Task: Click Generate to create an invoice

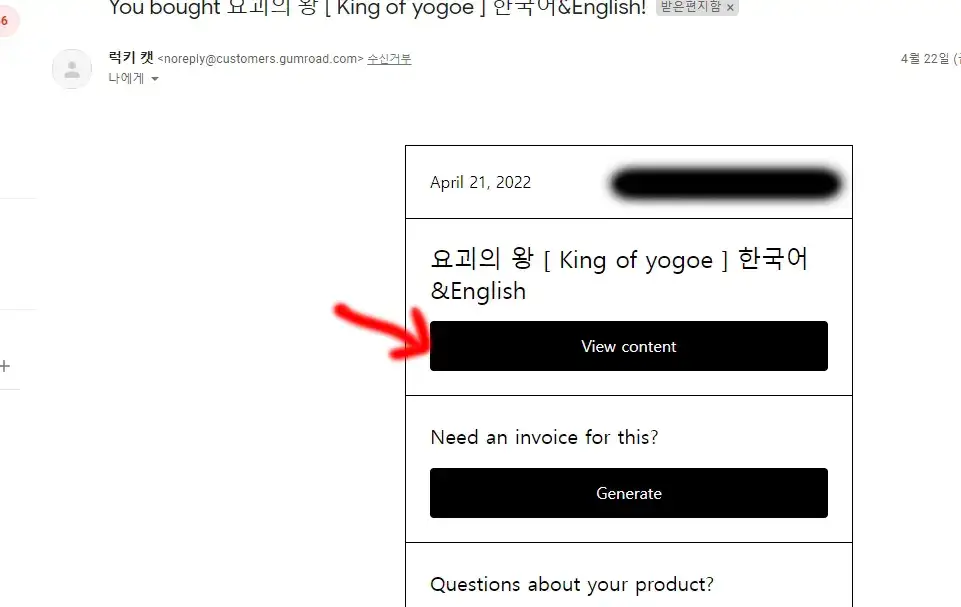Action: (x=629, y=493)
